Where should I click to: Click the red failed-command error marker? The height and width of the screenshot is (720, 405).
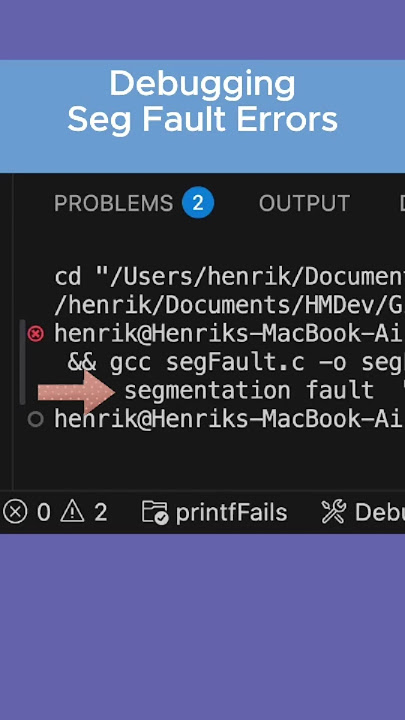tap(35, 333)
